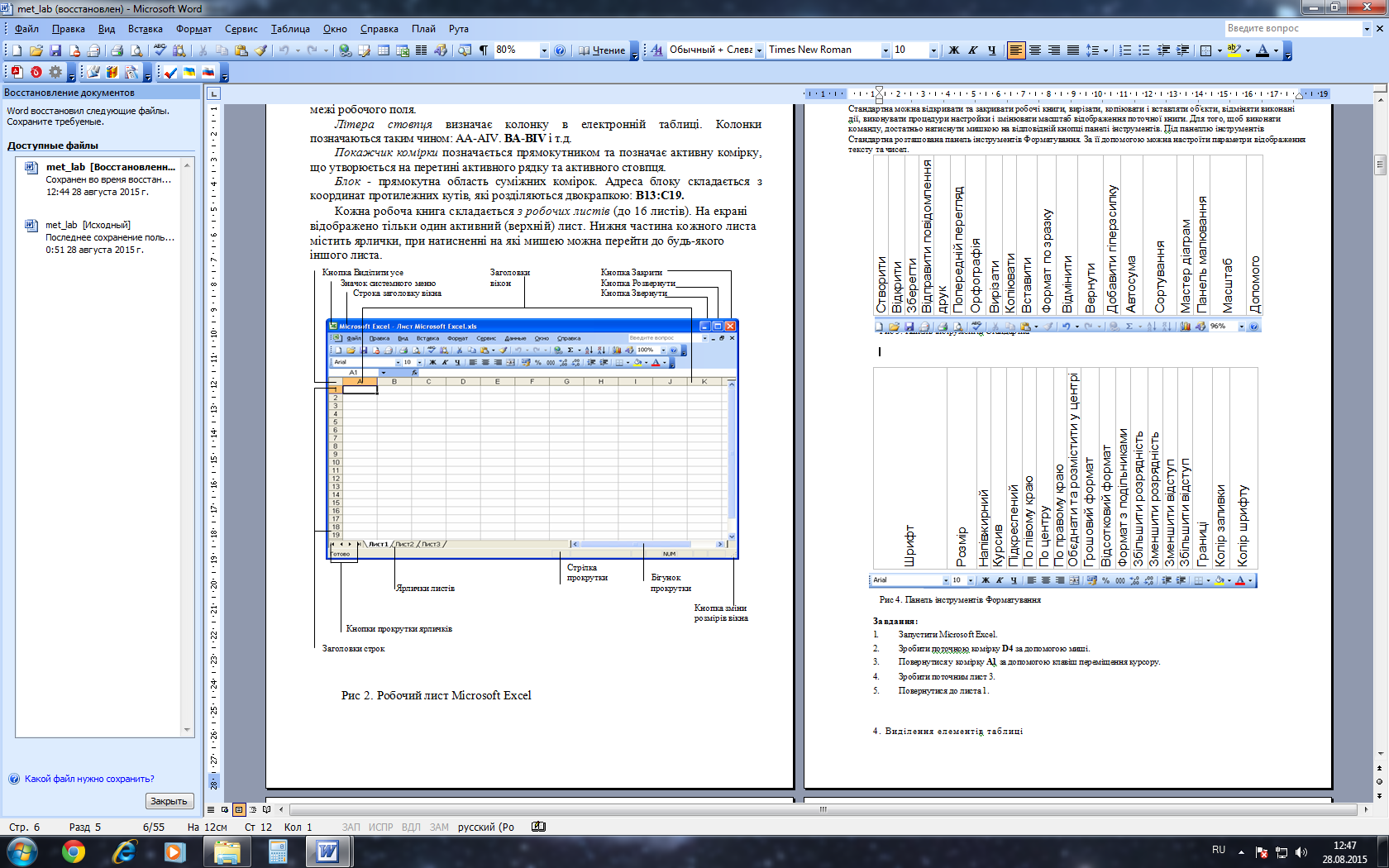Image resolution: width=1389 pixels, height=868 pixels.
Task: Paste from clipboard icon
Action: point(241,50)
